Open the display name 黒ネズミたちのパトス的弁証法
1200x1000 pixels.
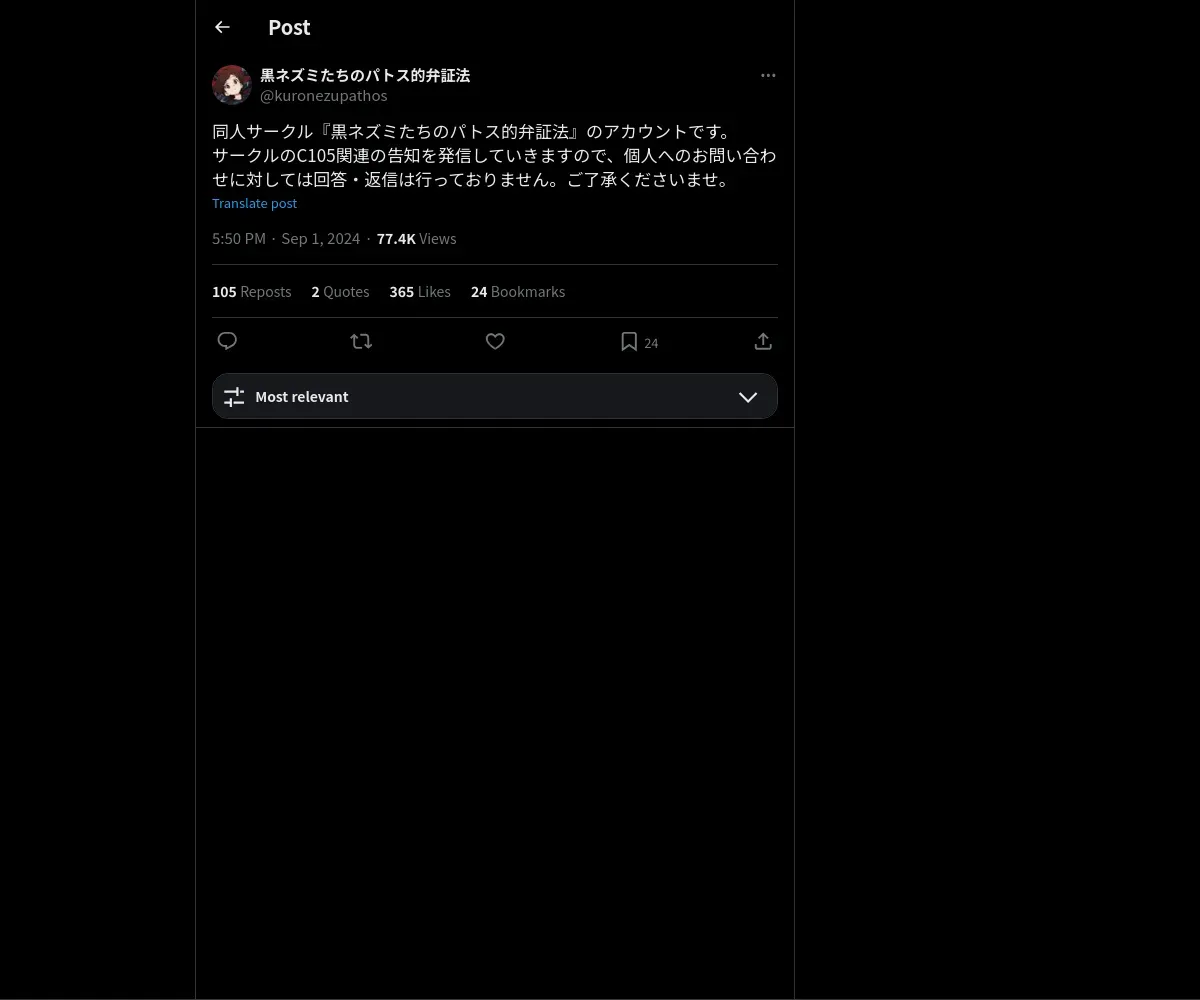click(x=365, y=75)
